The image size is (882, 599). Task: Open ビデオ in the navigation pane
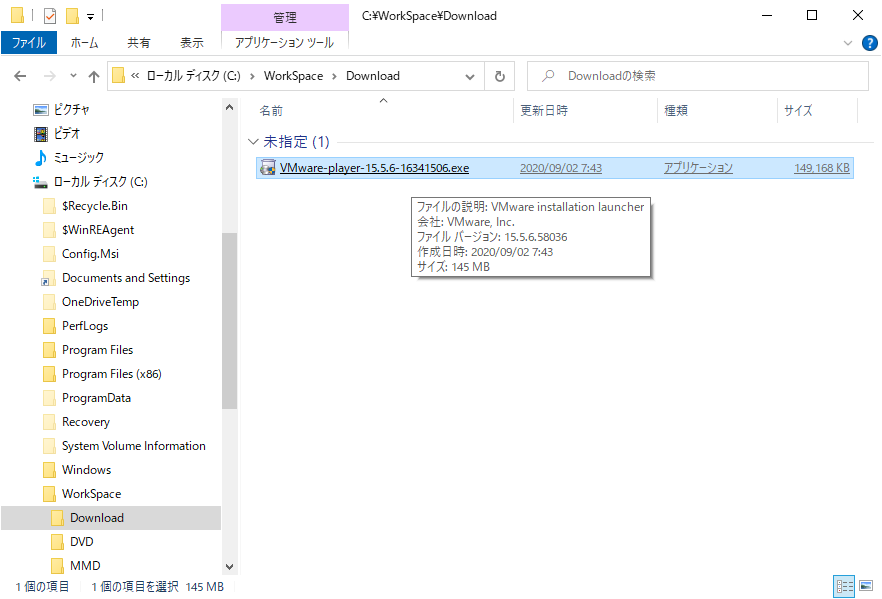[x=66, y=134]
